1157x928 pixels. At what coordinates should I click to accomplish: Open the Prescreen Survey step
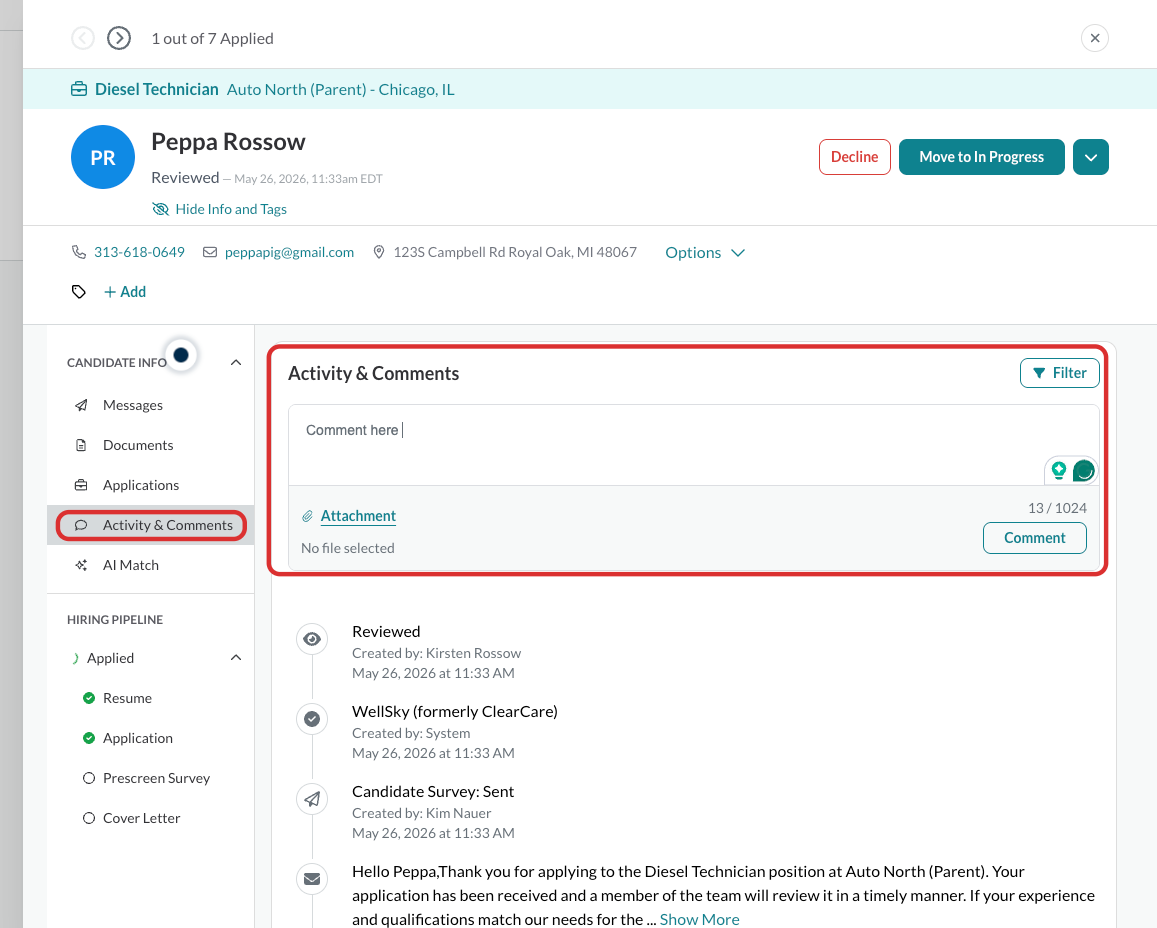click(x=156, y=778)
